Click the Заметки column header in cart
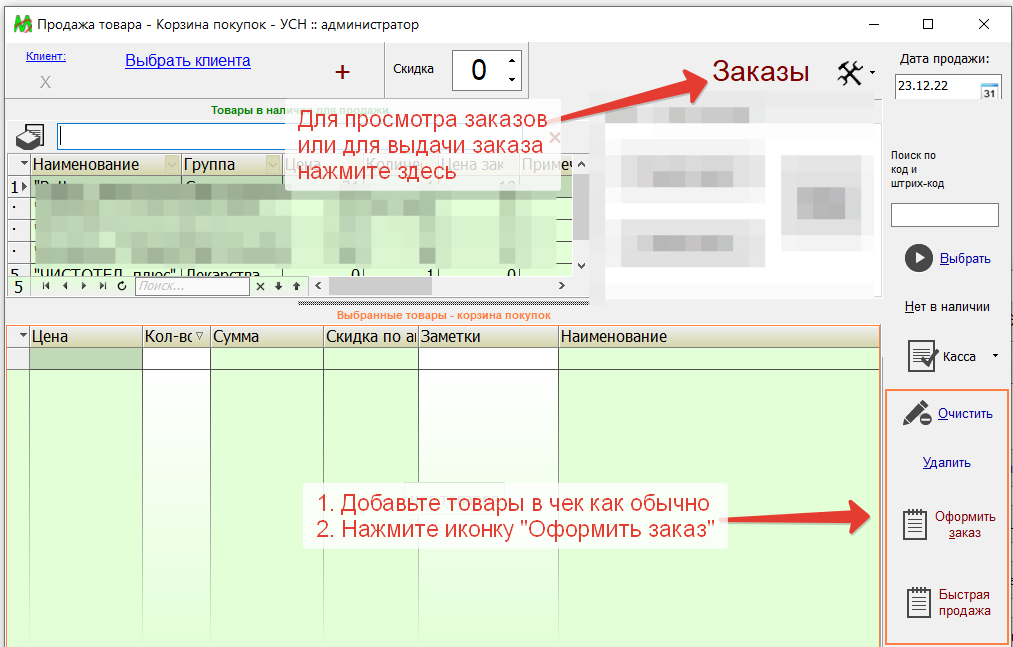Viewport: 1013px width, 647px height. (488, 337)
